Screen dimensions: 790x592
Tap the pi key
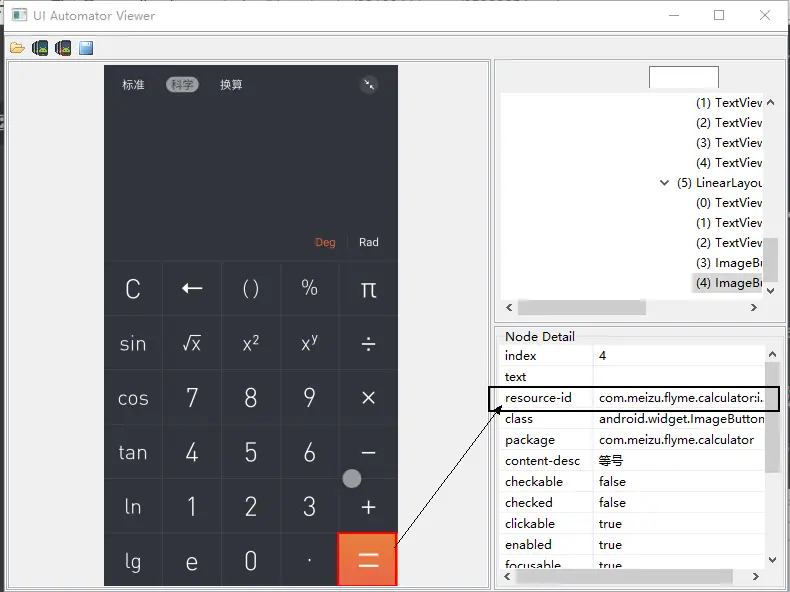pyautogui.click(x=368, y=288)
